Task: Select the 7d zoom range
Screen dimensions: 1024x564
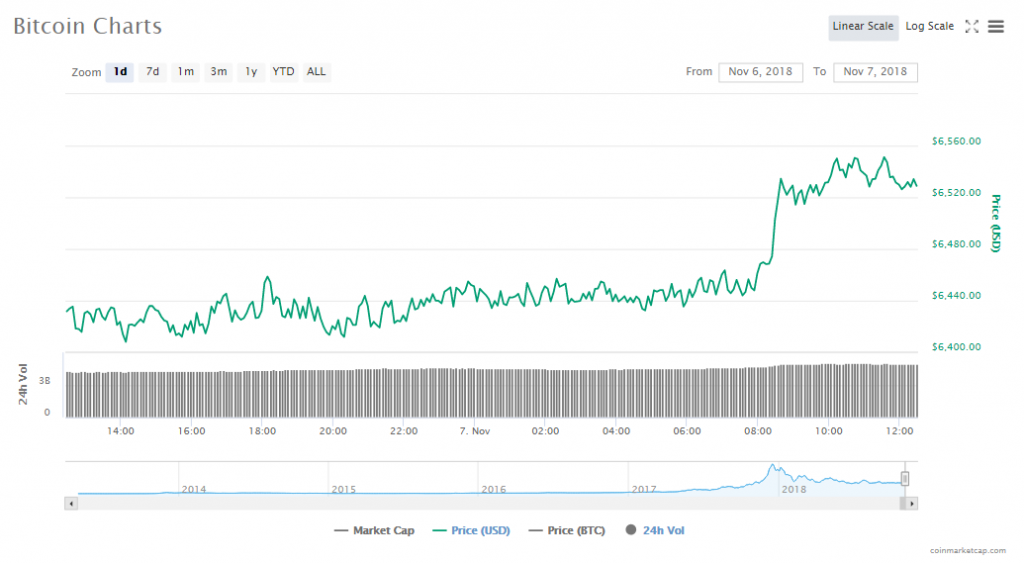Action: [x=152, y=72]
